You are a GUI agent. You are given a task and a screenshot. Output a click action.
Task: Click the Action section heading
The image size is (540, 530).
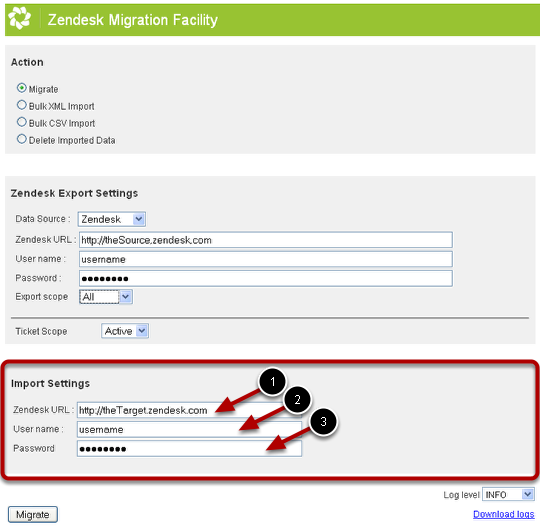[27, 62]
